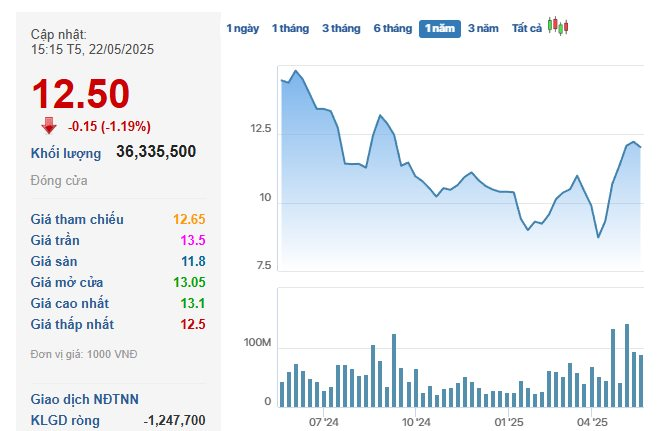Click the Giá sàn value 11.8
Viewport: 660px width, 431px height.
click(x=192, y=261)
